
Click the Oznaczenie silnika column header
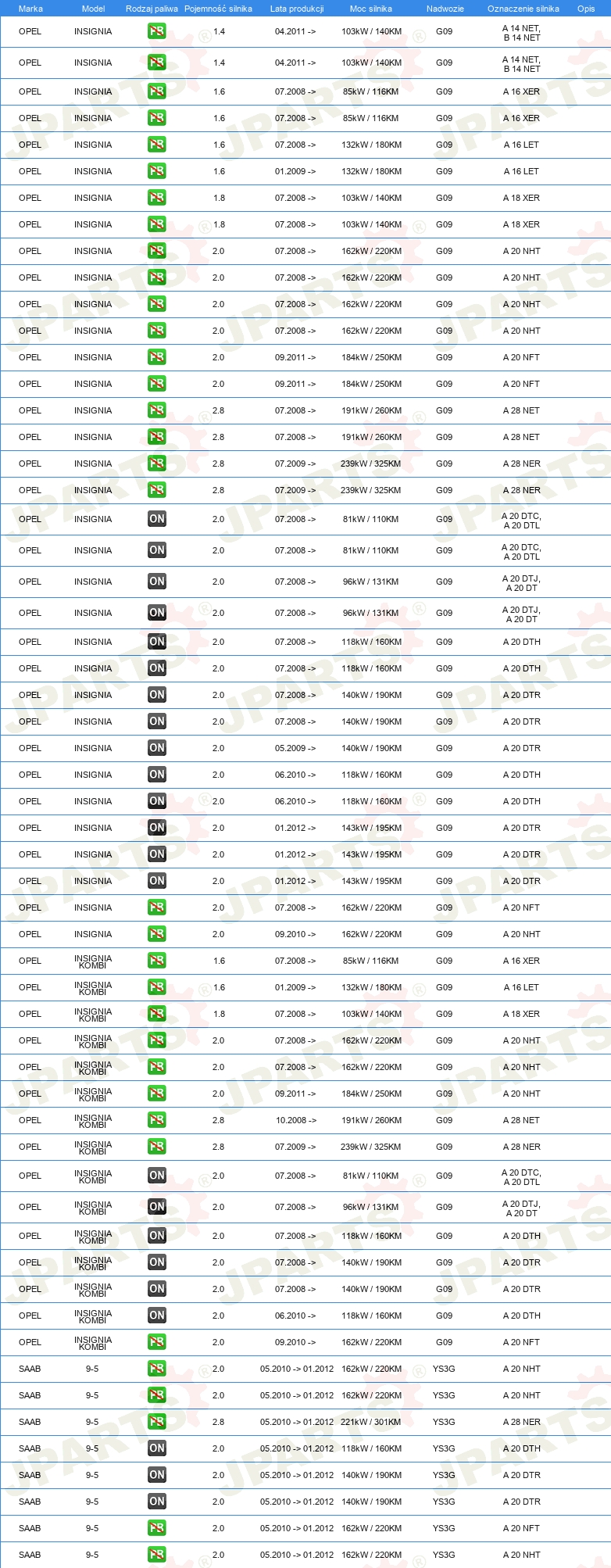tap(523, 9)
